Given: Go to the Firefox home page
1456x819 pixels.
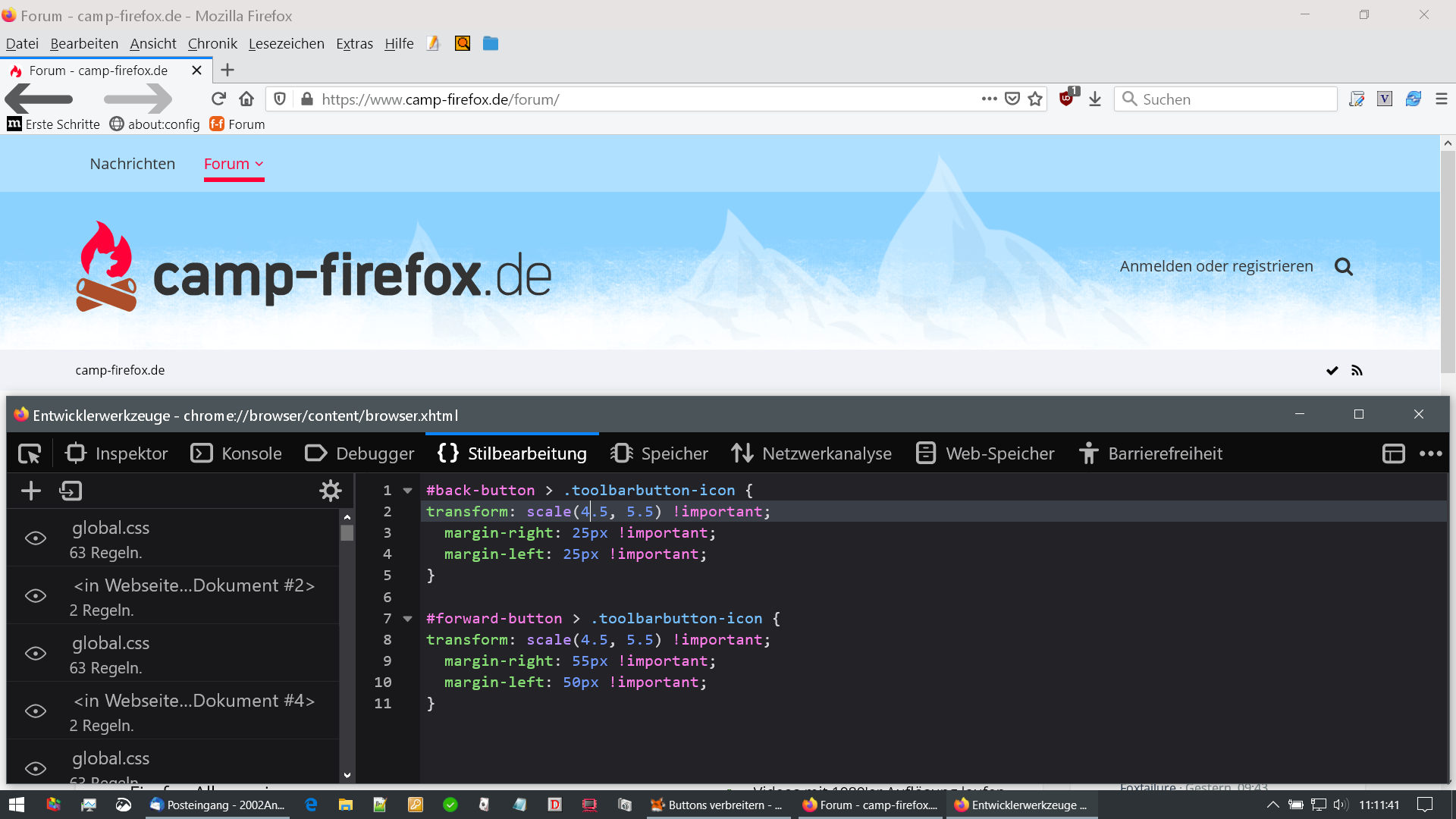Looking at the screenshot, I should click(246, 99).
